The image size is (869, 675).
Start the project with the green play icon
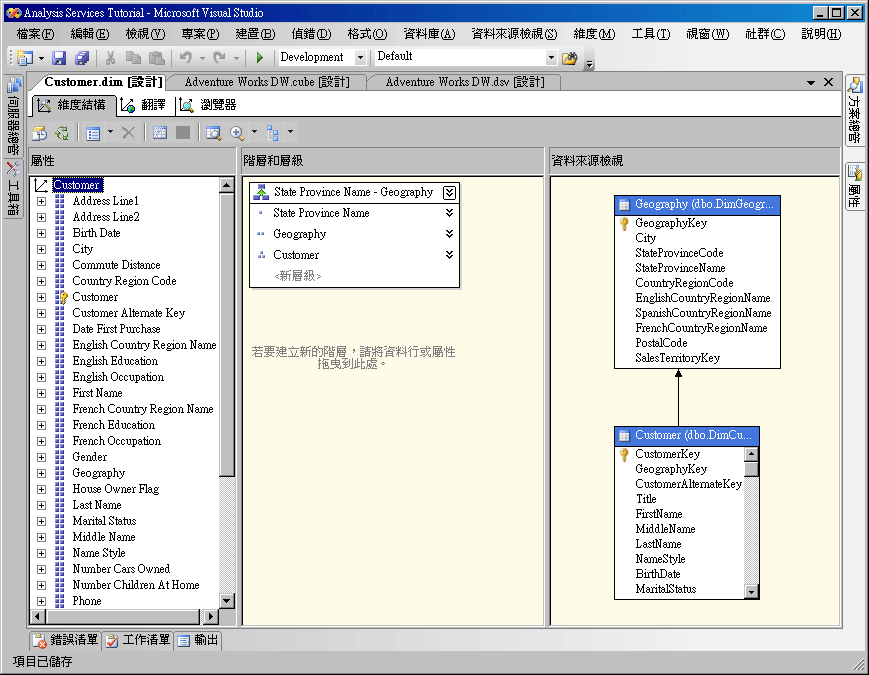click(259, 58)
